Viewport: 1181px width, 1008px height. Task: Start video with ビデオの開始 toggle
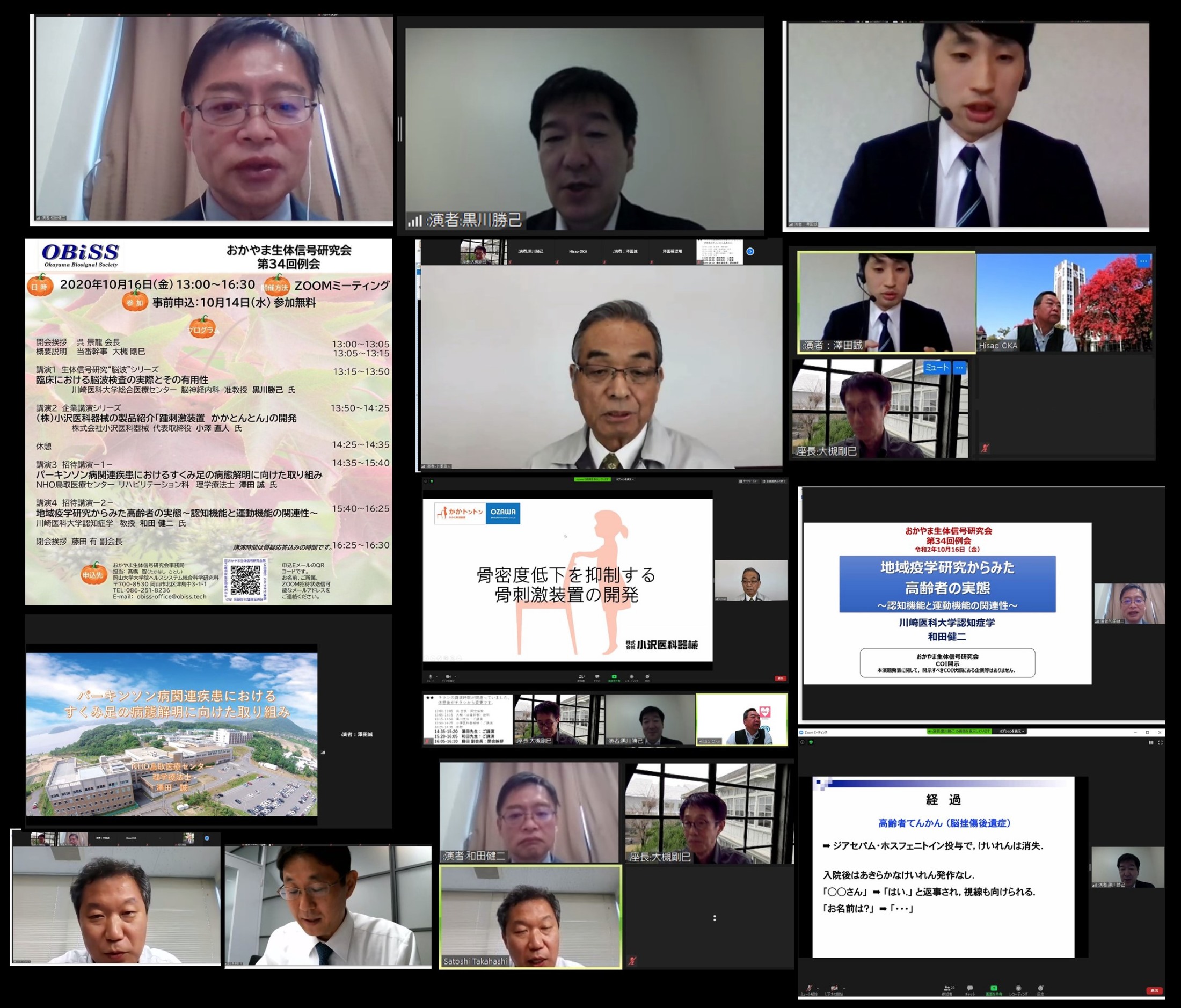834,989
